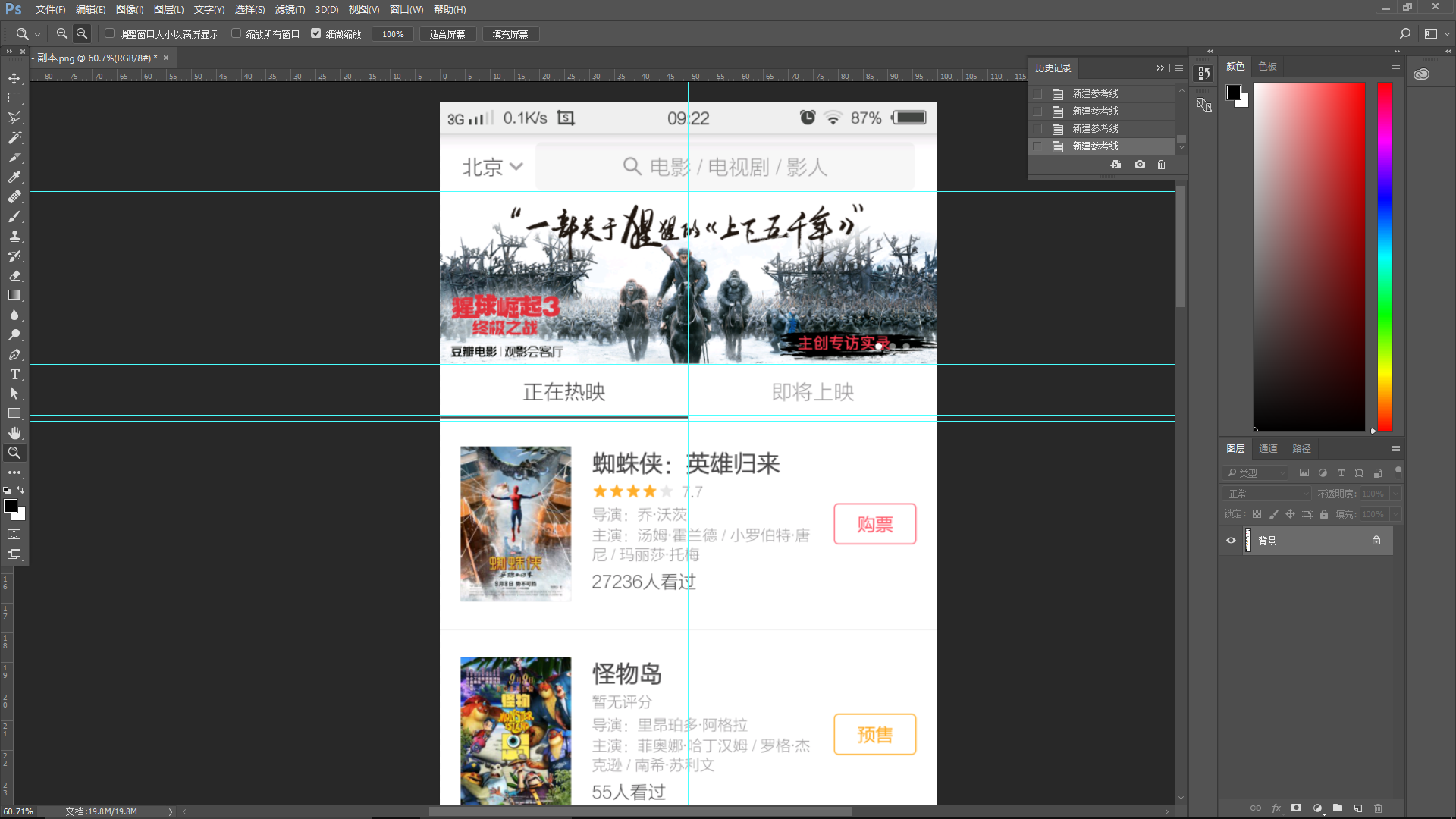Select the Gradient tool
This screenshot has height=819, width=1456.
click(x=14, y=295)
